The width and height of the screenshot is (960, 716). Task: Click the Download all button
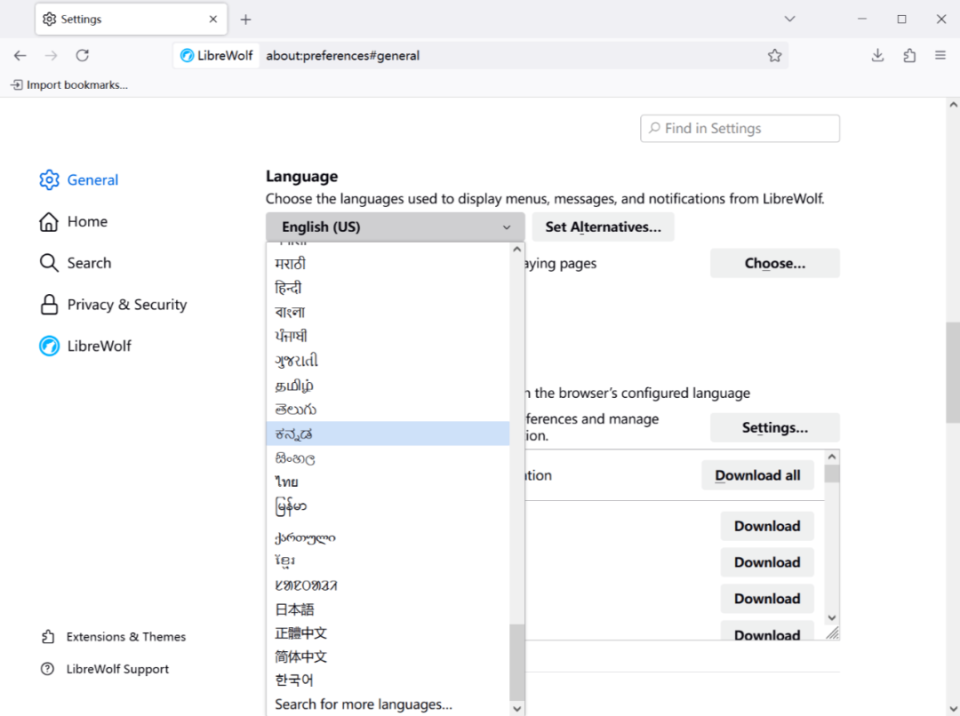(x=757, y=475)
